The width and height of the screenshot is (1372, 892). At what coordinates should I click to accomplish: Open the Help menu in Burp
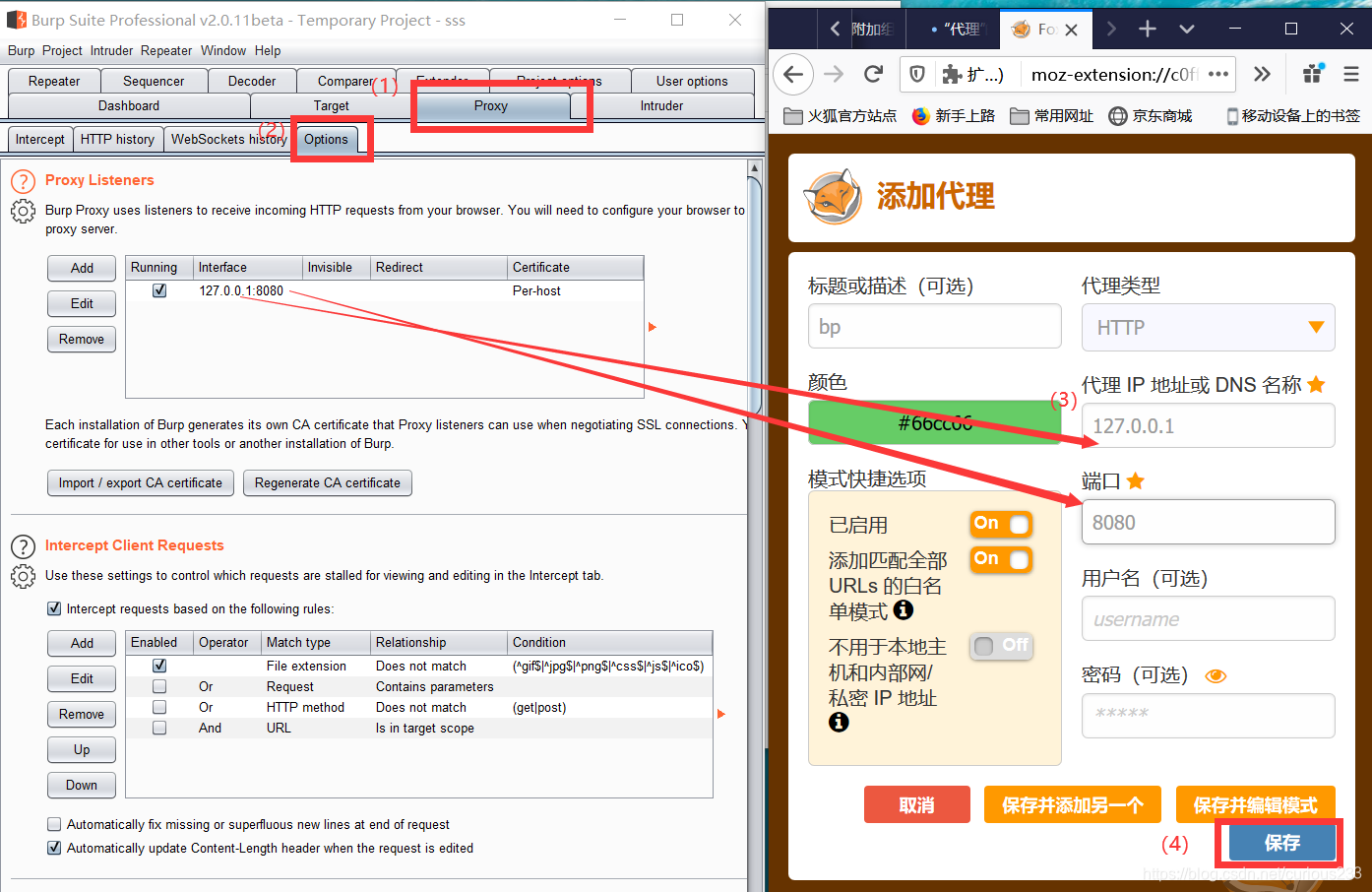268,50
